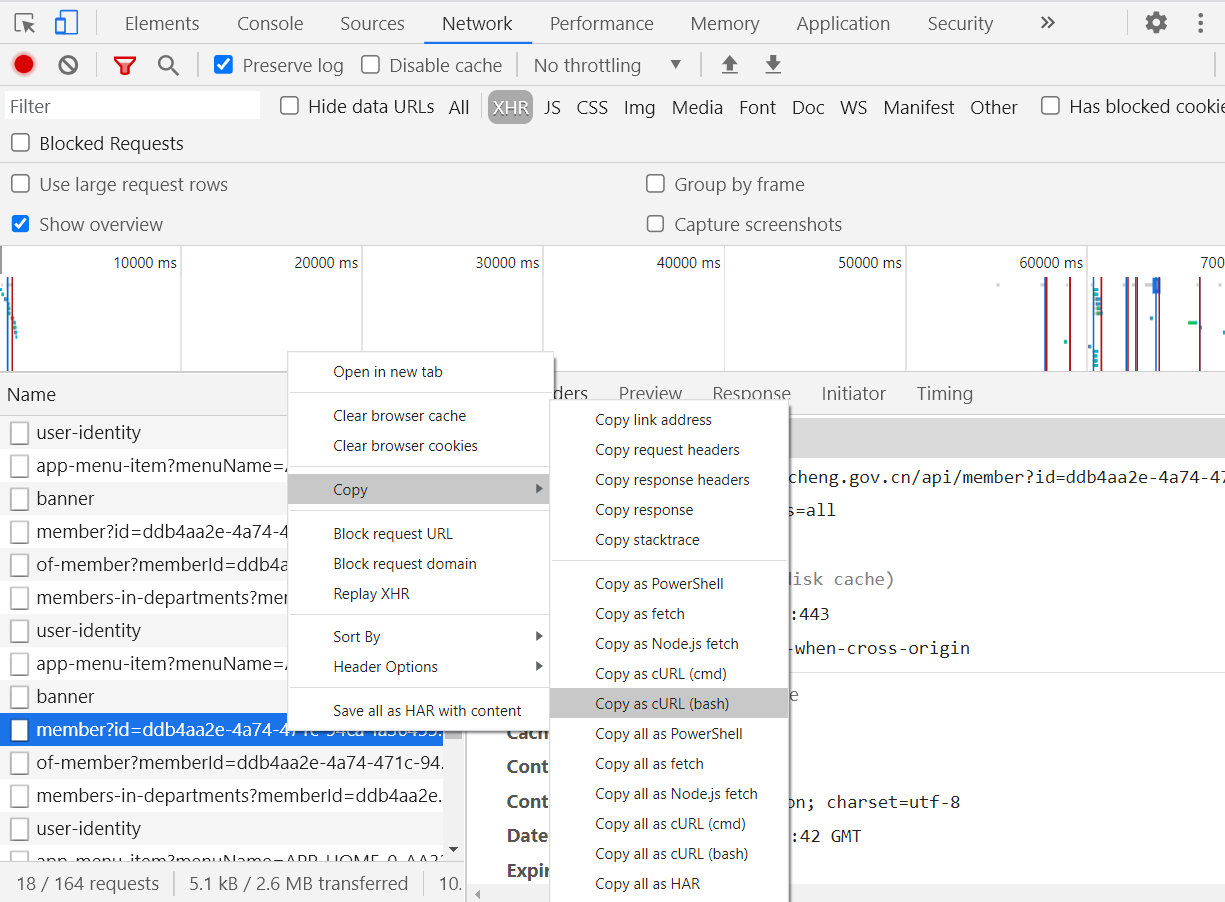Image resolution: width=1225 pixels, height=902 pixels.
Task: Uncheck the Preserve log checkbox
Action: pos(224,65)
